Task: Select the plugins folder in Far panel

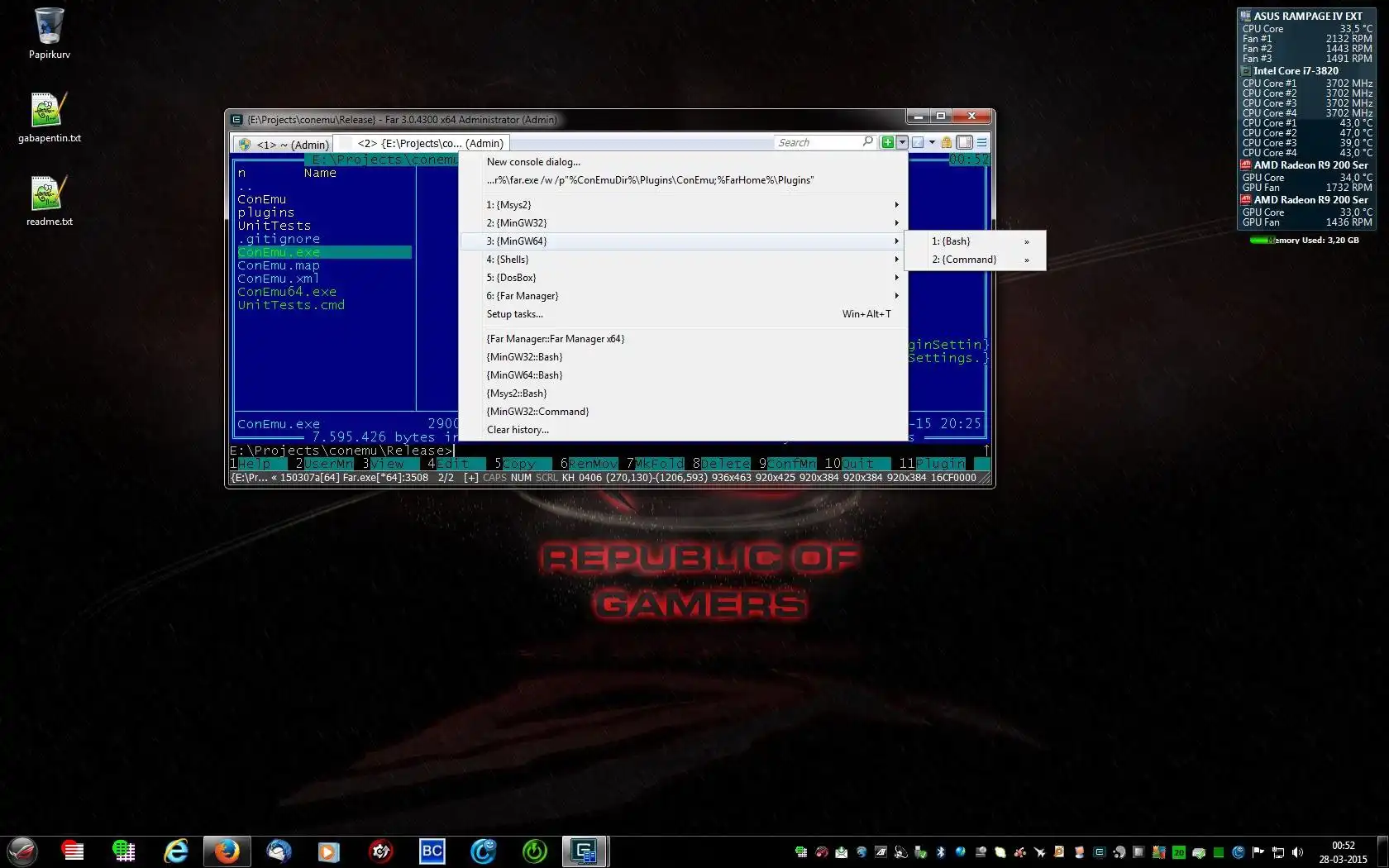Action: tap(266, 212)
